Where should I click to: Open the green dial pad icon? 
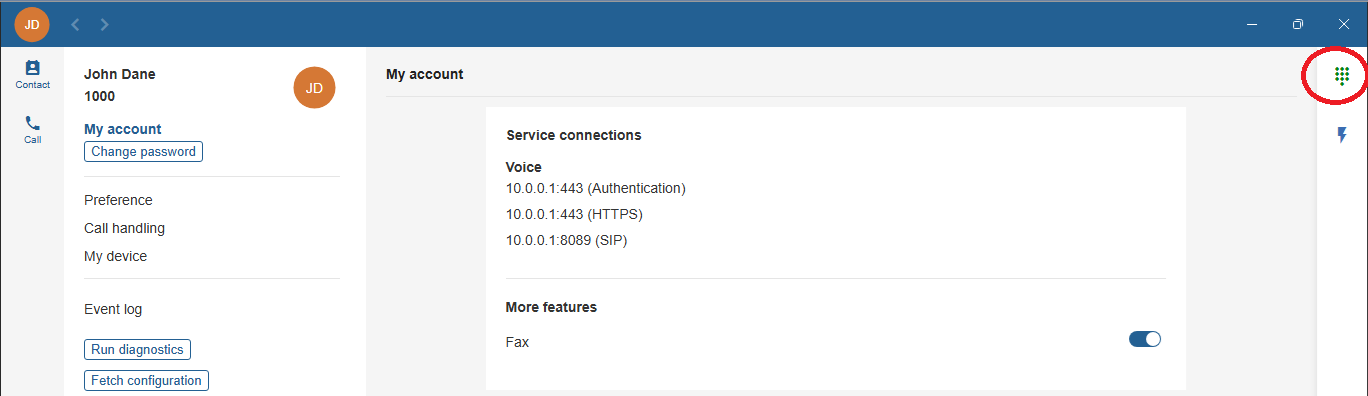[x=1342, y=76]
